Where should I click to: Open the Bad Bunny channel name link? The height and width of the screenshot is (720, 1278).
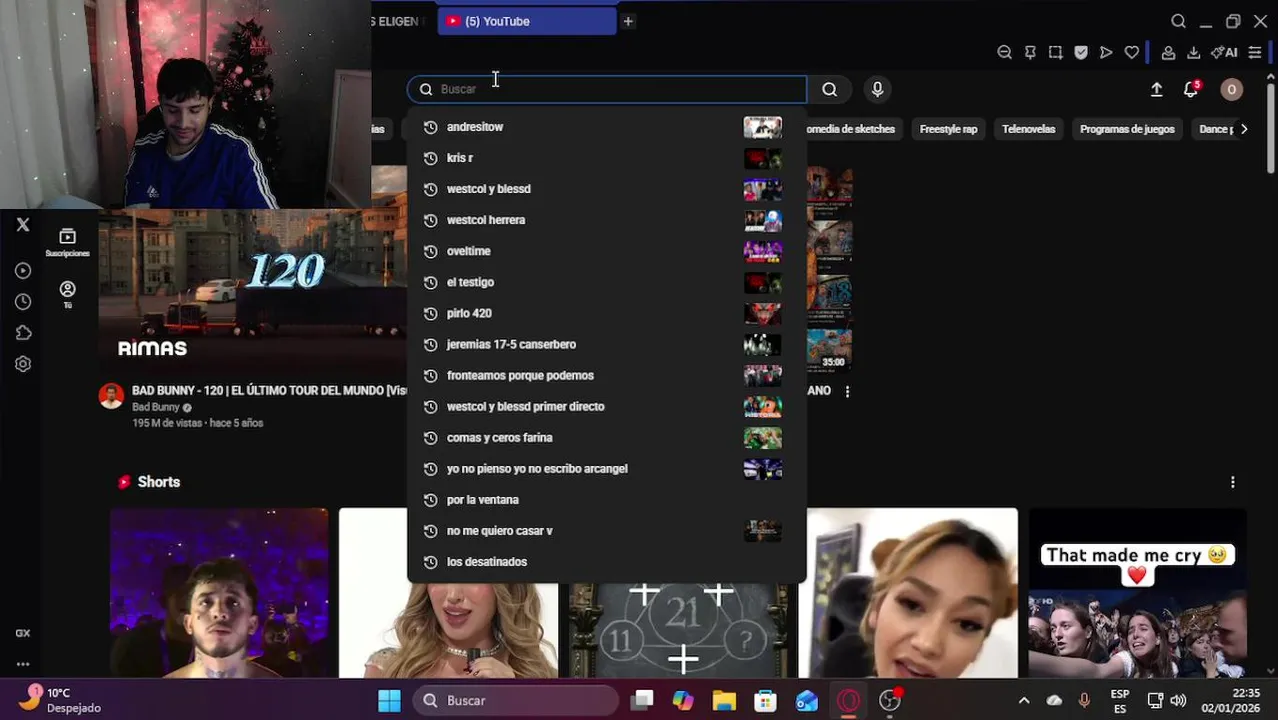point(156,407)
